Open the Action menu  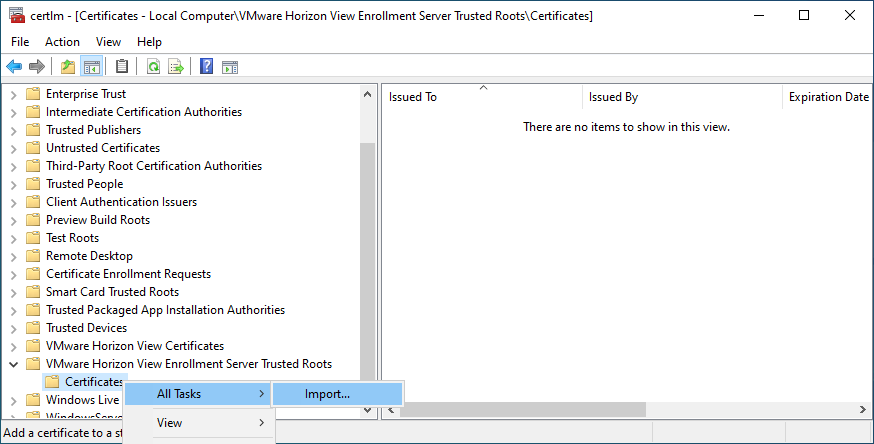point(62,42)
